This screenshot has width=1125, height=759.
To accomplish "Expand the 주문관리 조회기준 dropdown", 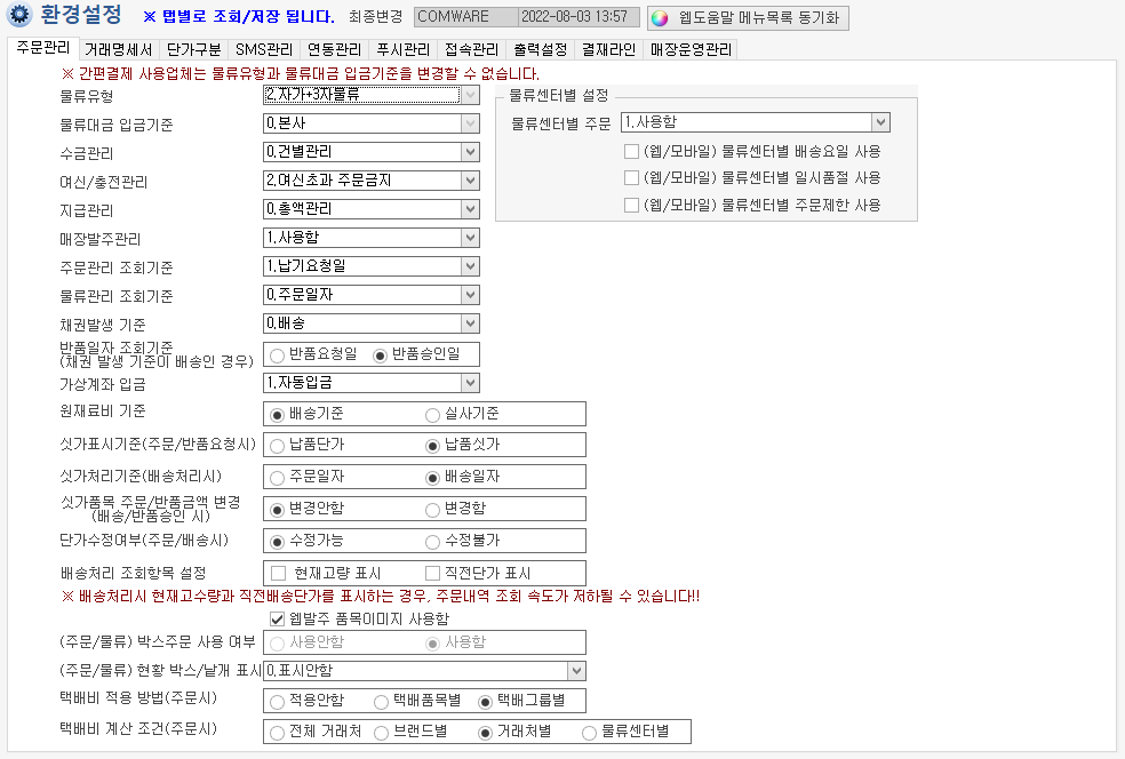I will tap(470, 266).
